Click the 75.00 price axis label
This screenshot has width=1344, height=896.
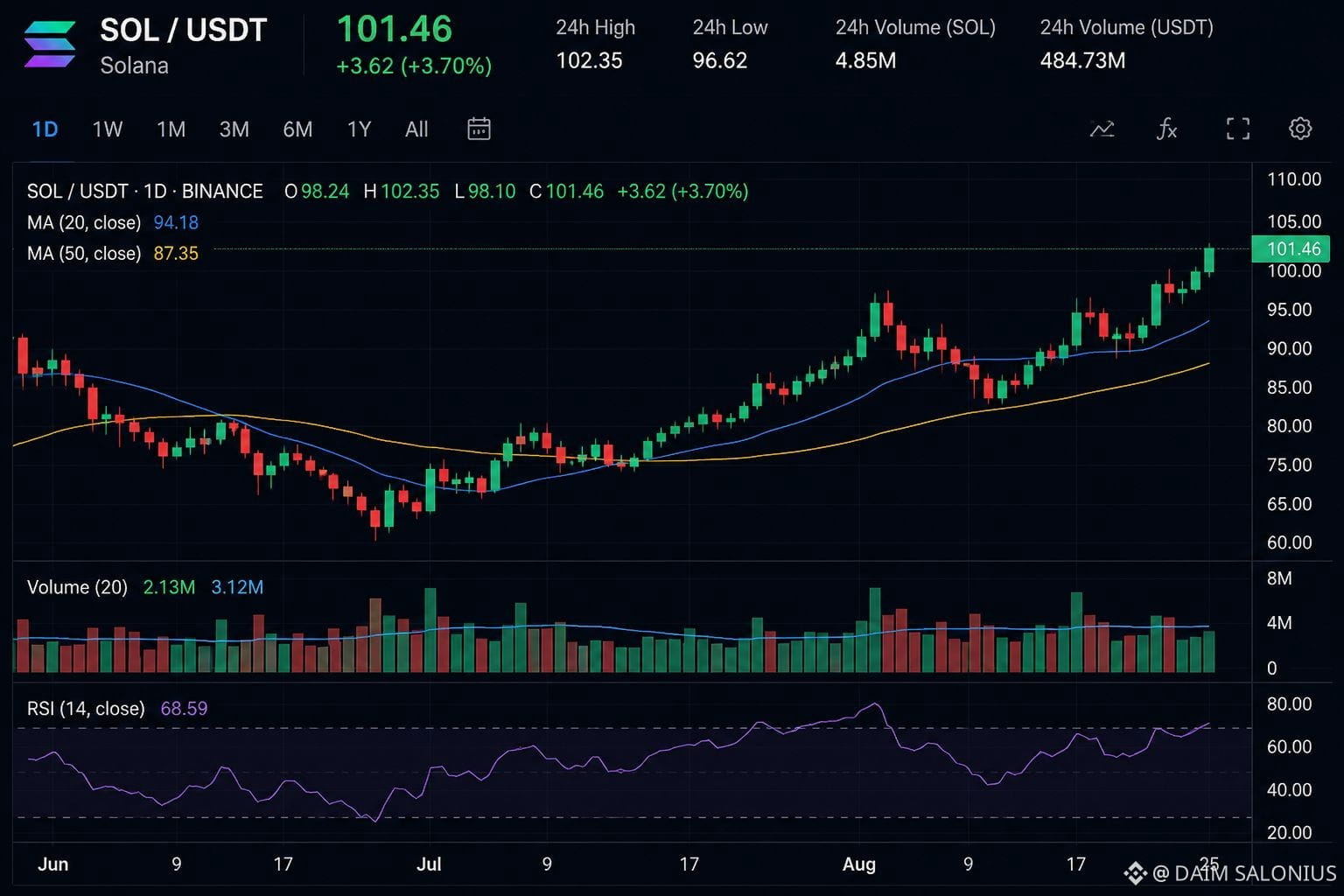1289,465
